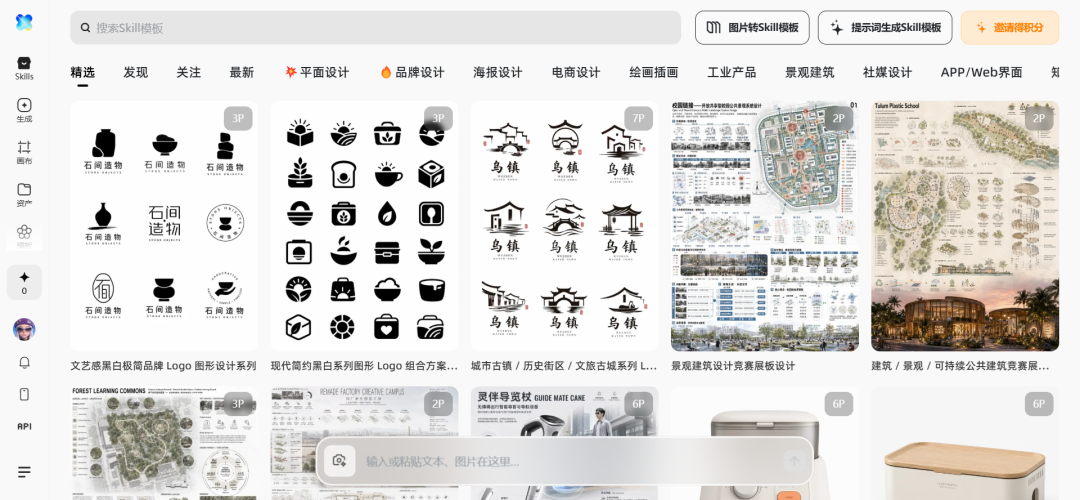Open the API entry in the sidebar

tap(24, 426)
